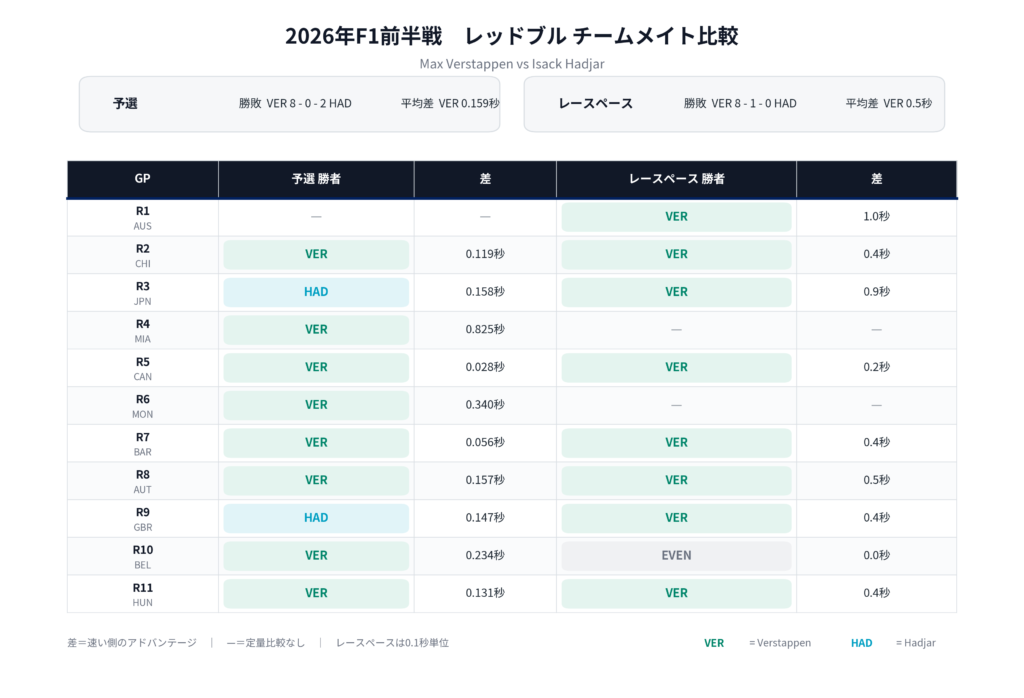This screenshot has width=1024, height=698.
Task: Click the レースペース 勝者 column header
Action: [677, 179]
